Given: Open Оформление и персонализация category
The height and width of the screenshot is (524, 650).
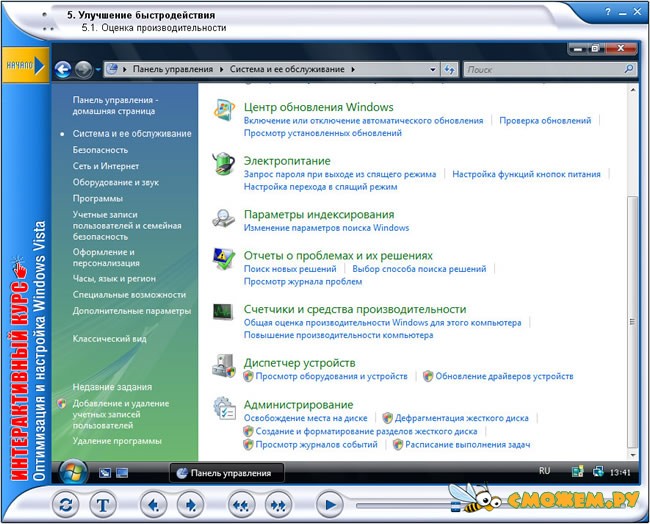Looking at the screenshot, I should click(106, 257).
